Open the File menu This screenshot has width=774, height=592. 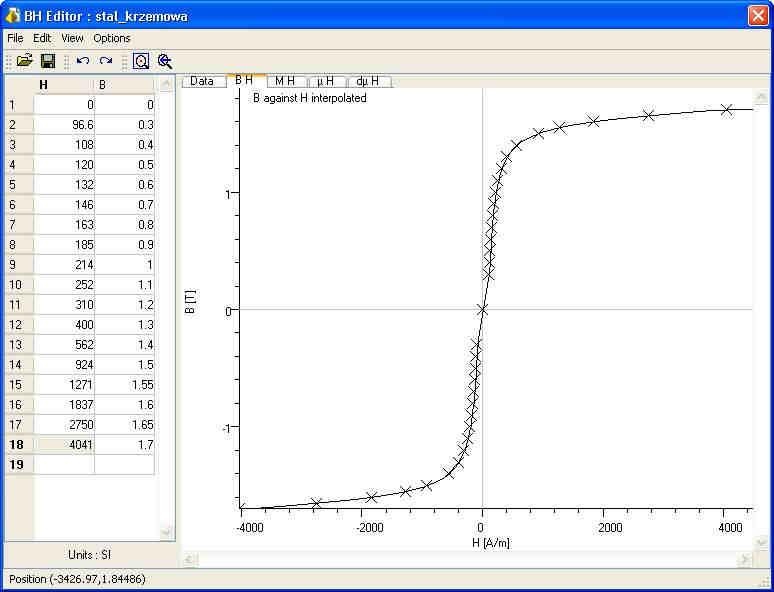pos(15,38)
